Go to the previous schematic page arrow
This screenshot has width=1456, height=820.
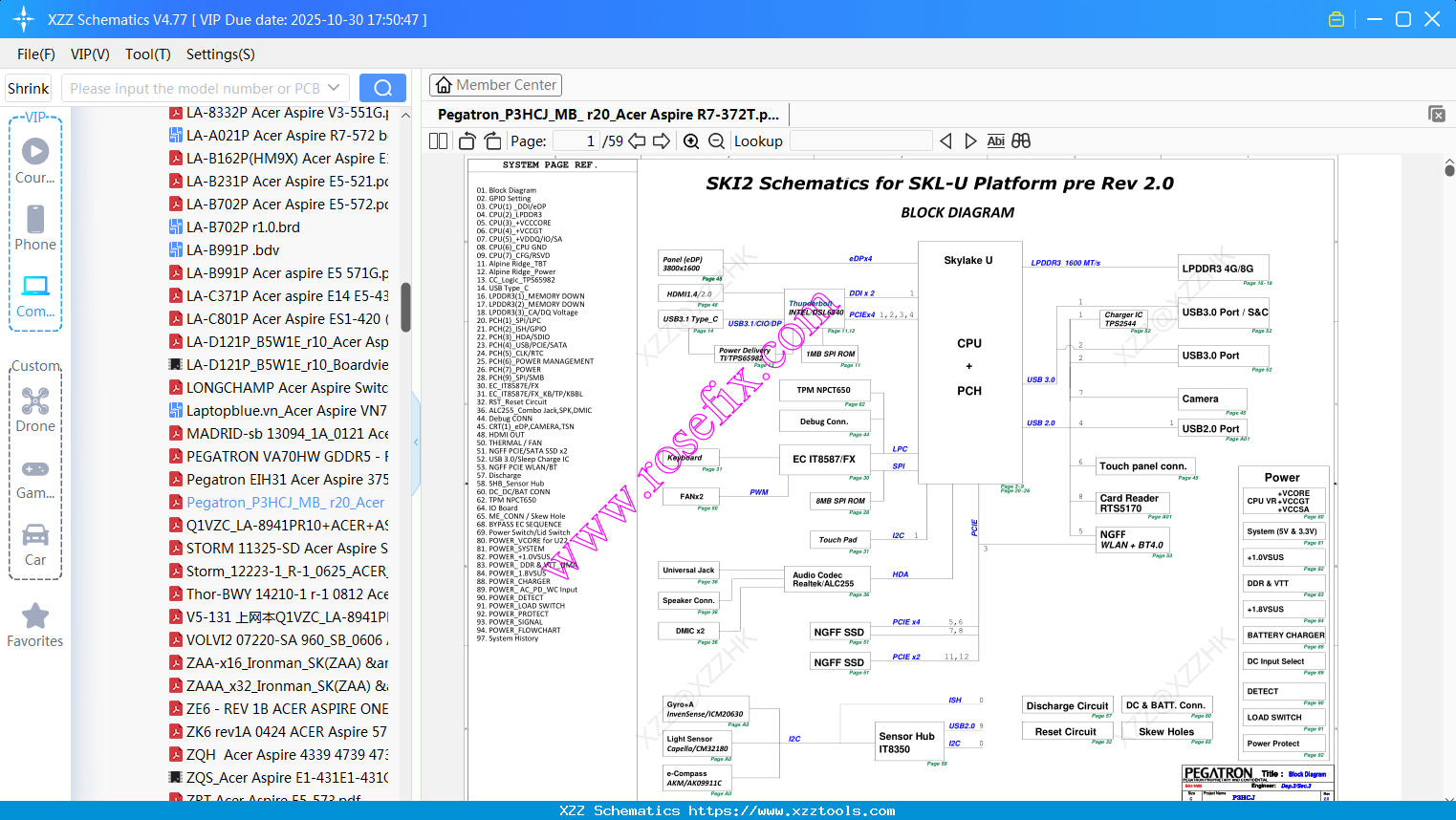(637, 141)
